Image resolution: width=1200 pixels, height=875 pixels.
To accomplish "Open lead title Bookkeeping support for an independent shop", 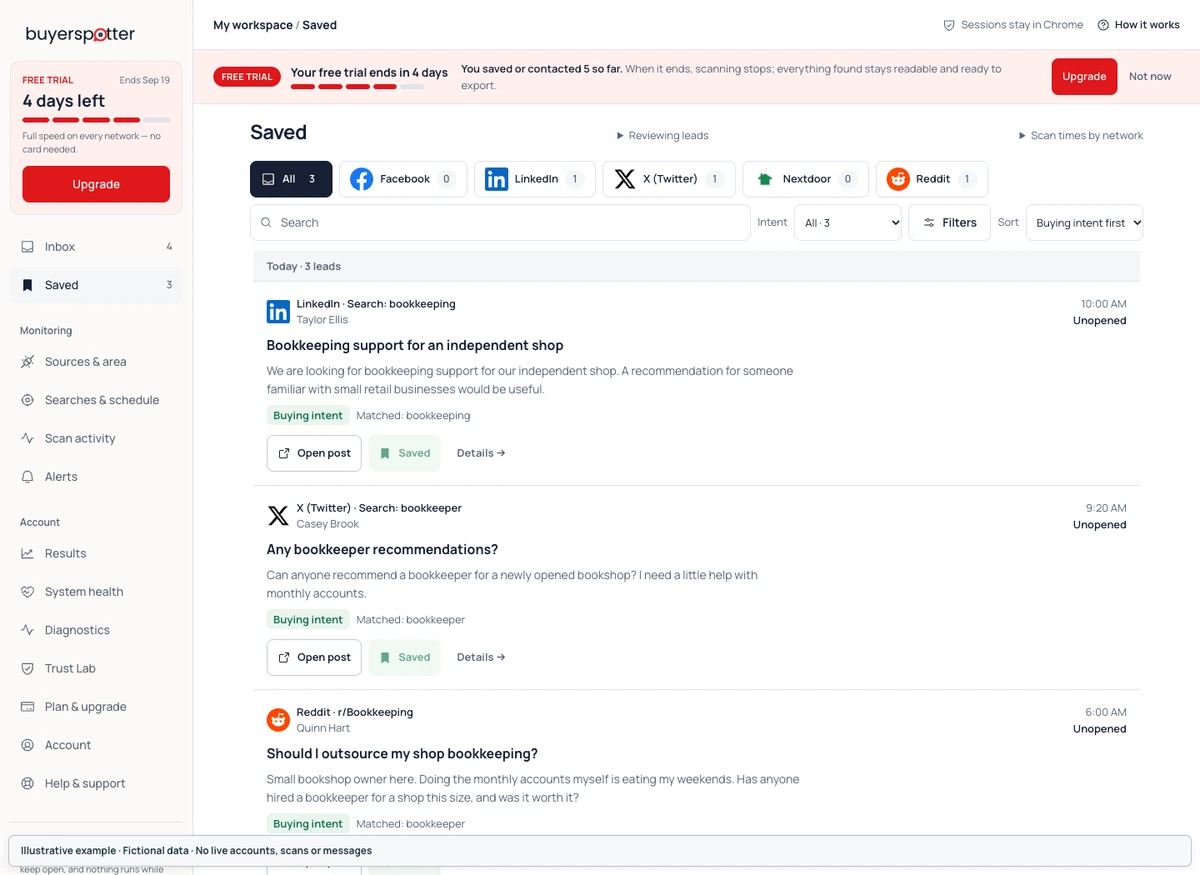I will pos(415,346).
